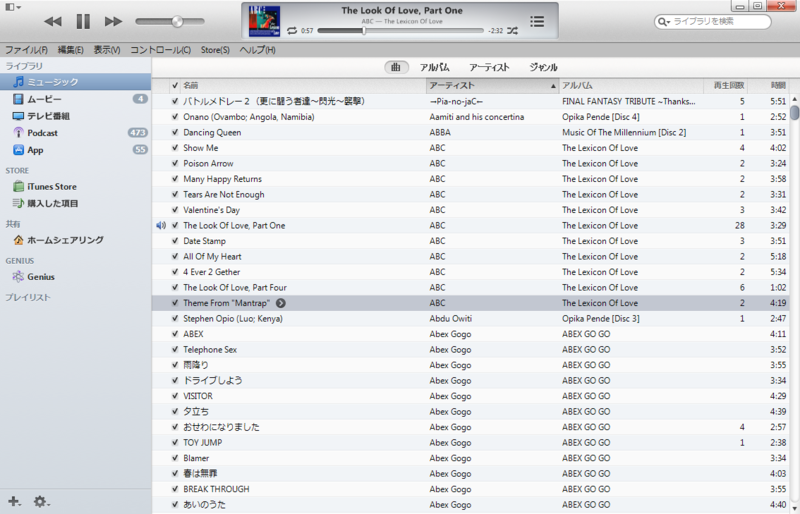Uncheck the Poison Arrow checkbox
This screenshot has height=514, width=800.
pyautogui.click(x=175, y=163)
